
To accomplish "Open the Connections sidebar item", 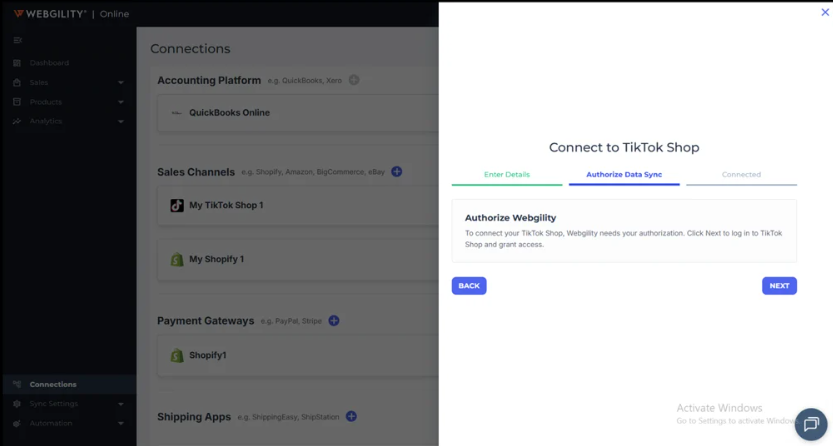I will [68, 384].
